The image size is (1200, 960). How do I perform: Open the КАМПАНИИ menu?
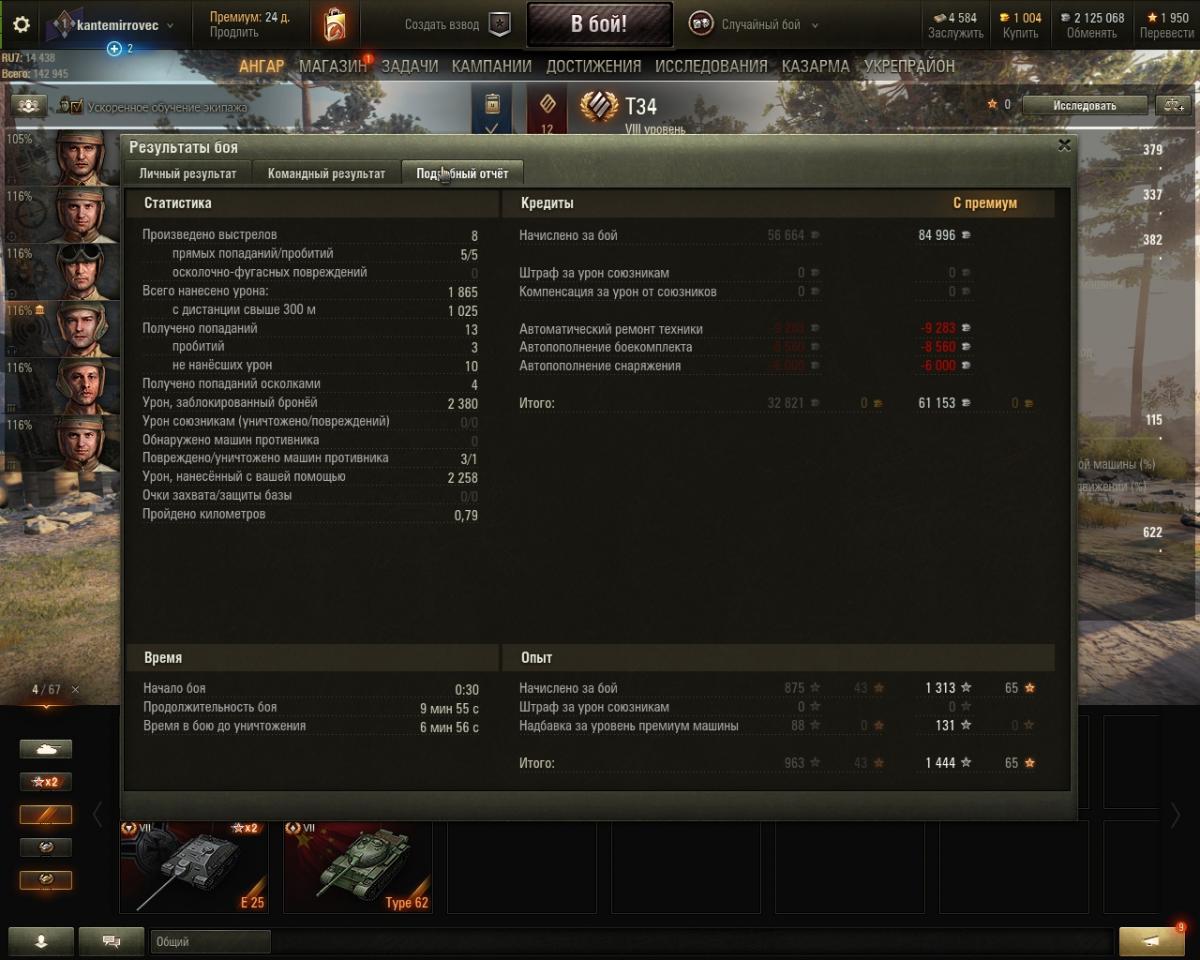492,66
